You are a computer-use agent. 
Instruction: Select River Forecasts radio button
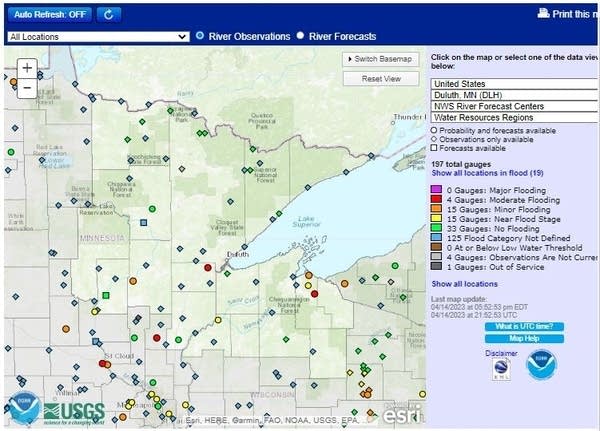pyautogui.click(x=300, y=35)
